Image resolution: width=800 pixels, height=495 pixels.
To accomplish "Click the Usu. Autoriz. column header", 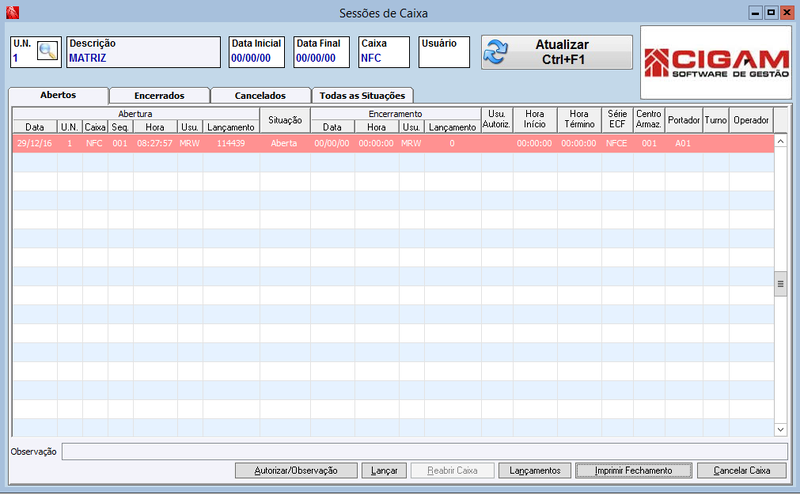I will click(x=496, y=120).
